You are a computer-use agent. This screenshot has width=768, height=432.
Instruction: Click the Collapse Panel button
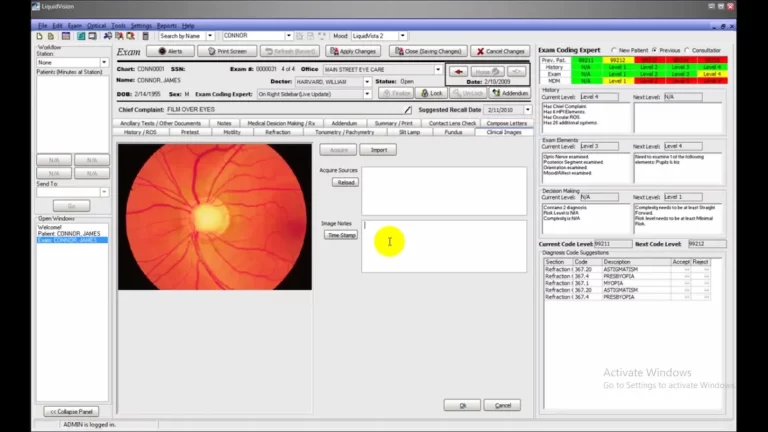pos(71,412)
